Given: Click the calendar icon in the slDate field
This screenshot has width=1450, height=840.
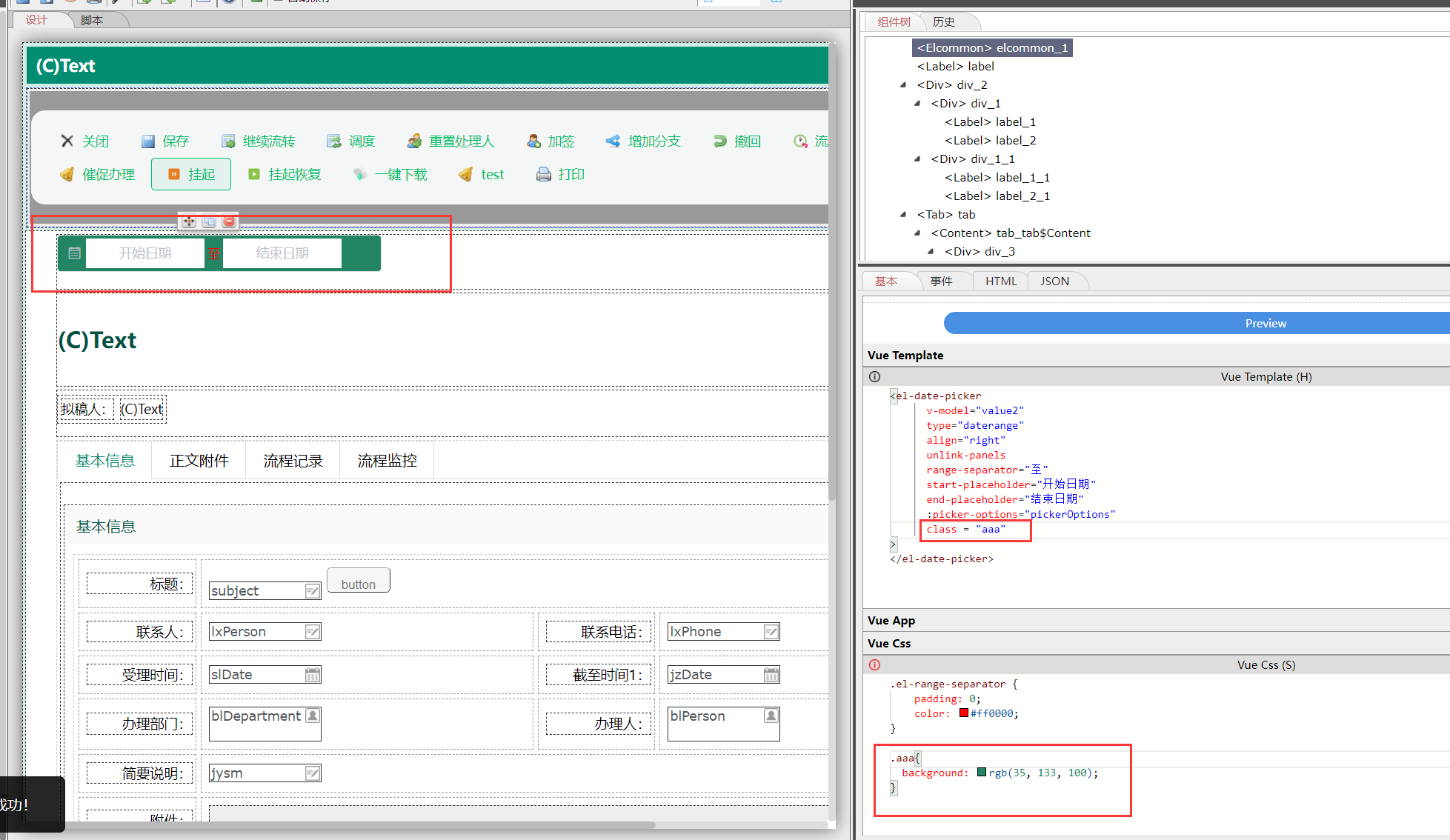Looking at the screenshot, I should [313, 675].
